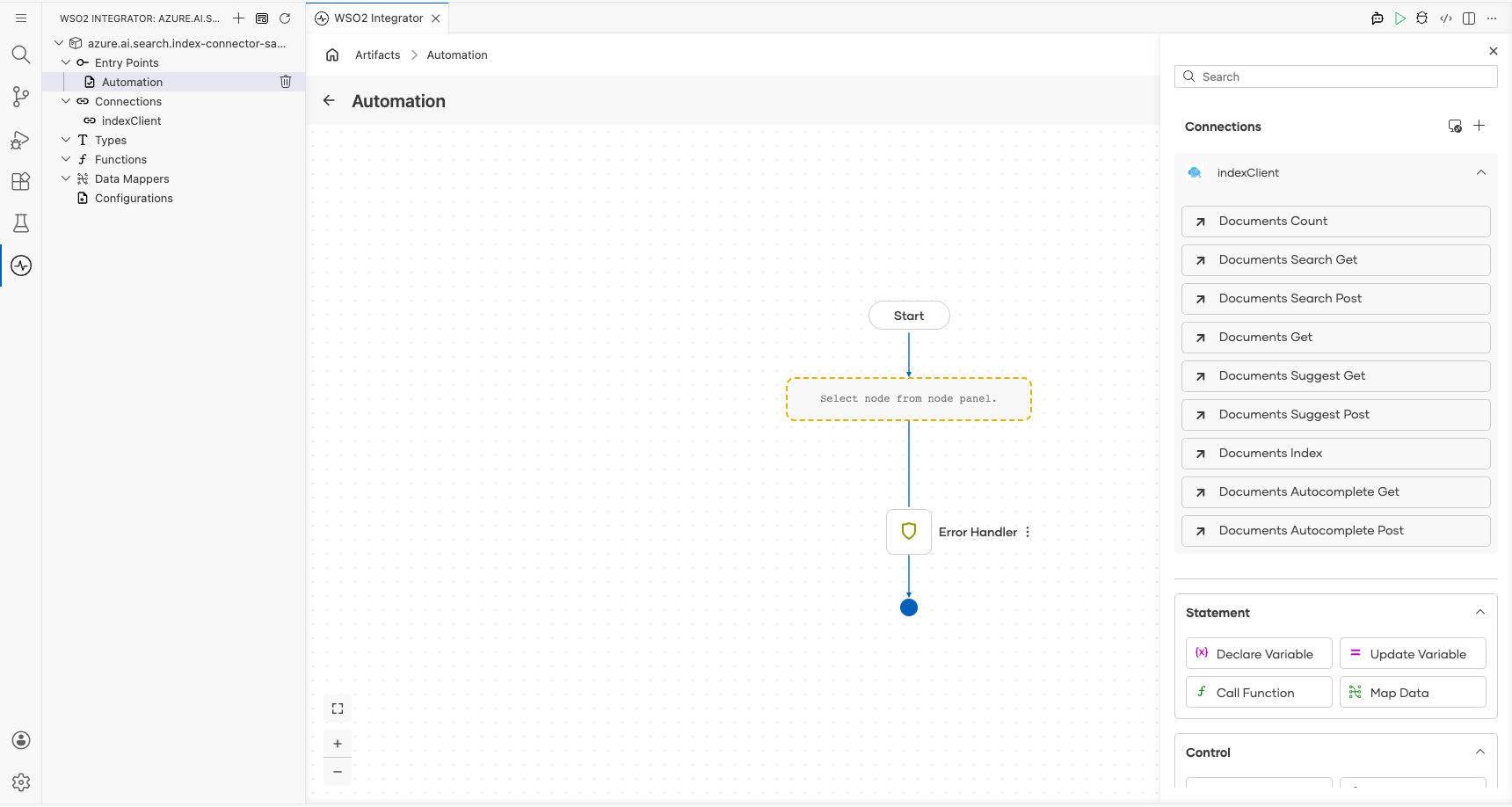Add a new connection with plus icon
The width and height of the screenshot is (1512, 807).
[1479, 126]
